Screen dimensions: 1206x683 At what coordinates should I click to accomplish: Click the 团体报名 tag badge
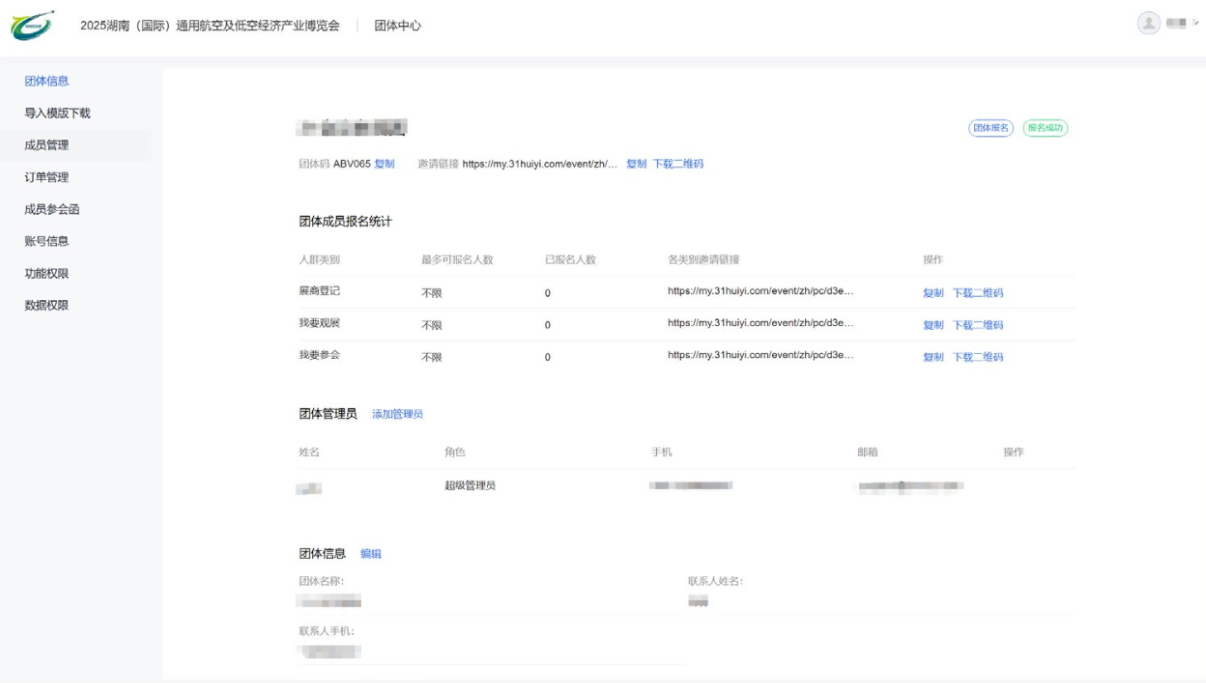click(991, 128)
